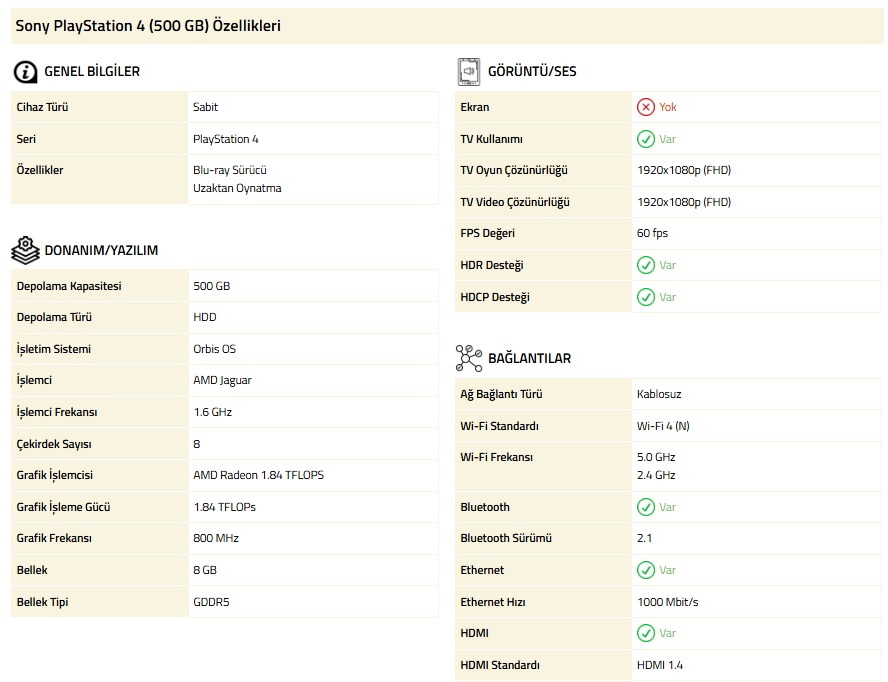This screenshot has height=682, width=888.
Task: Click the Blu-ray Sürücü feature text
Action: point(229,170)
